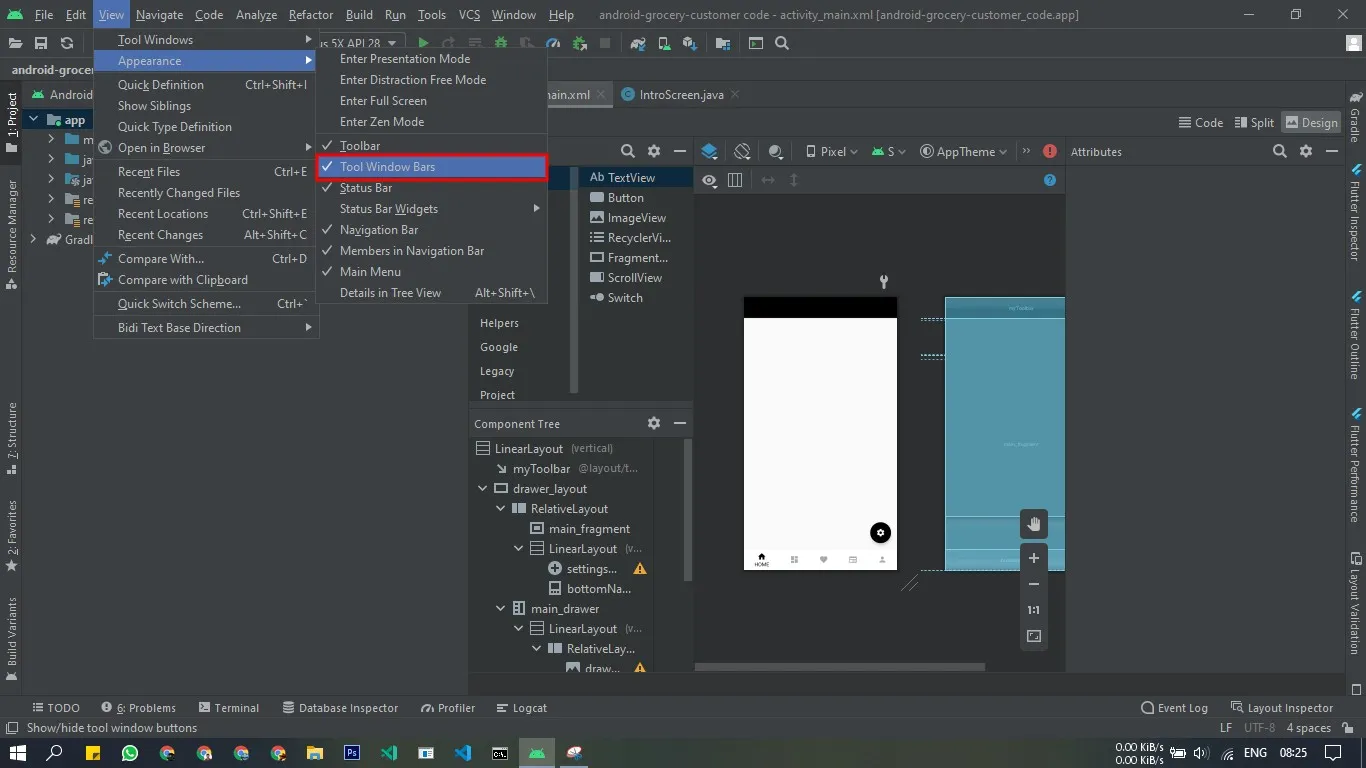The image size is (1366, 768).
Task: Select the zoom tool in the Palette panel
Action: 628,151
